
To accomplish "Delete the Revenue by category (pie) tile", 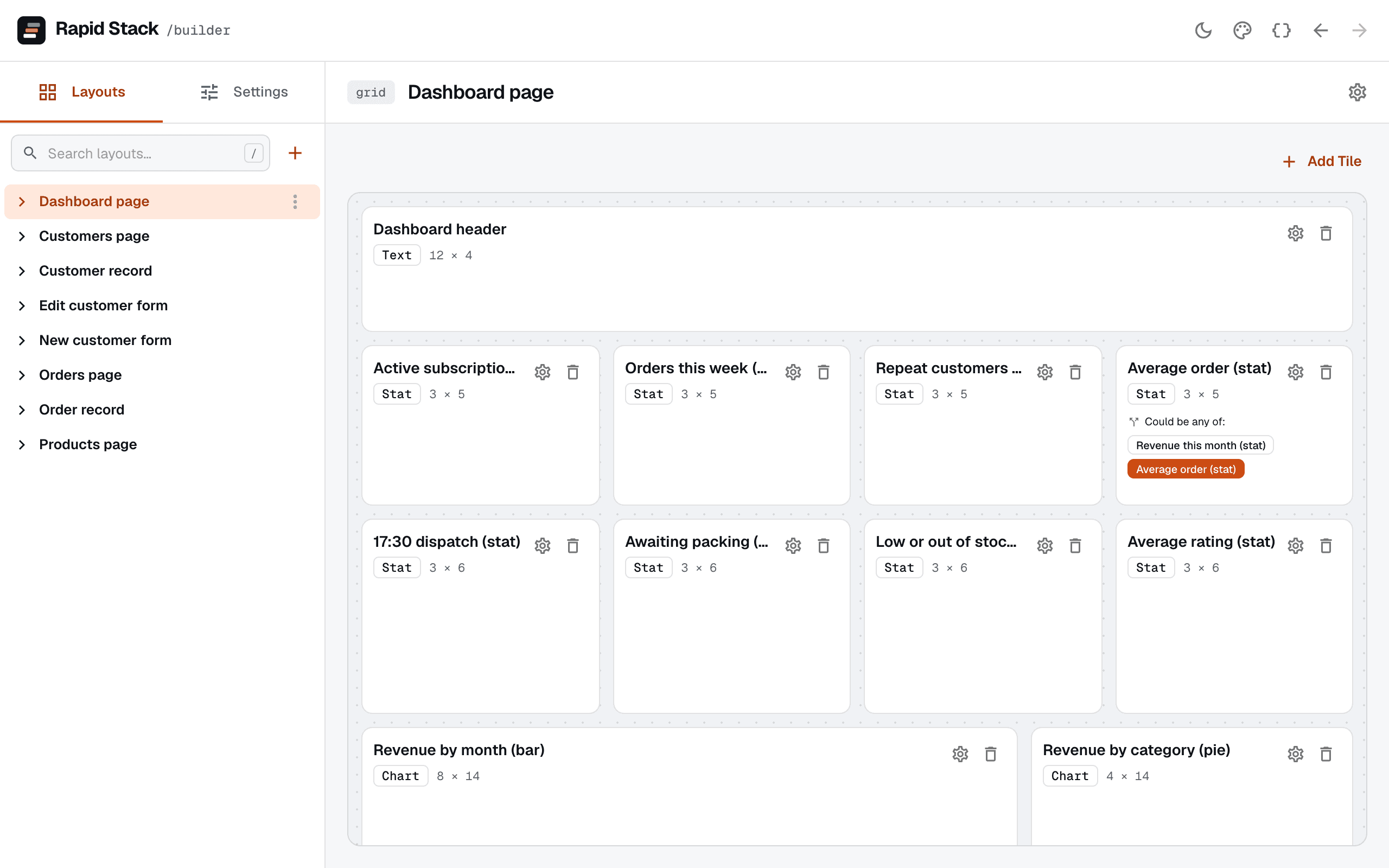I will 1326,754.
